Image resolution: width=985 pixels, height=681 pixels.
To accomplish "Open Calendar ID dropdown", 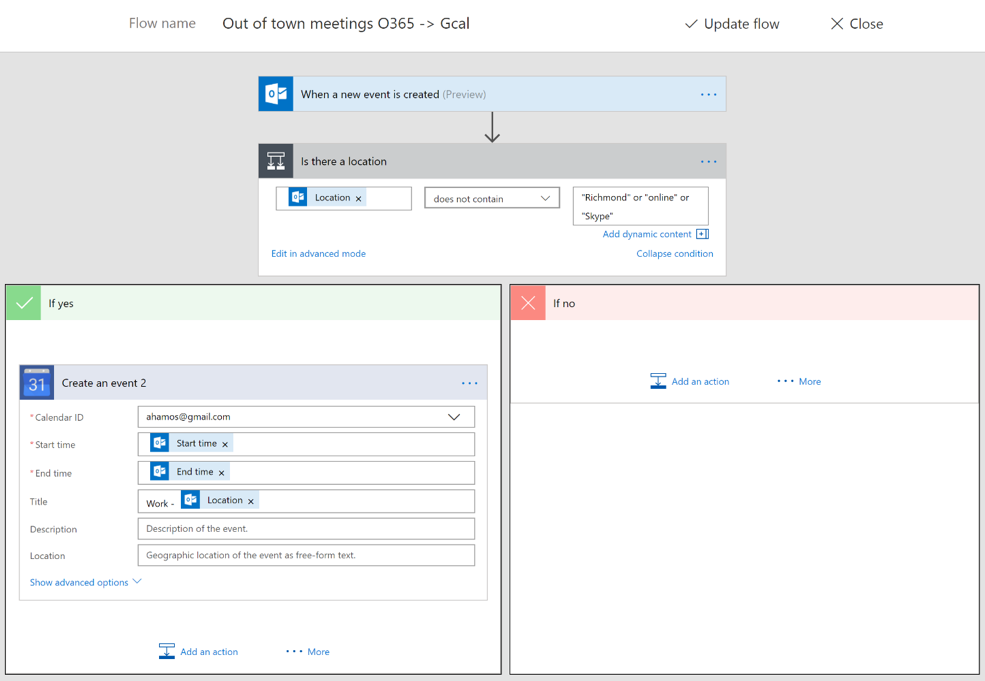I will tap(306, 417).
